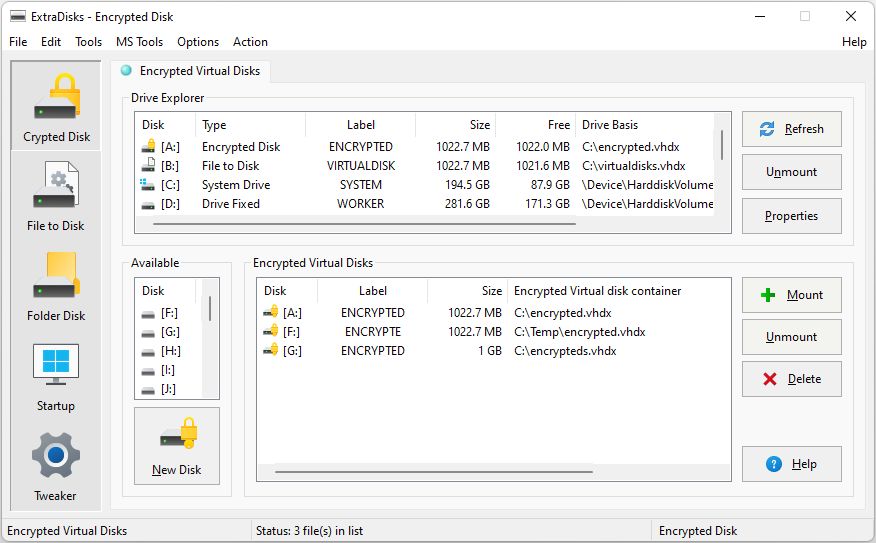The width and height of the screenshot is (876, 543).
Task: Sort Drive Explorer by Size column header
Action: [456, 125]
